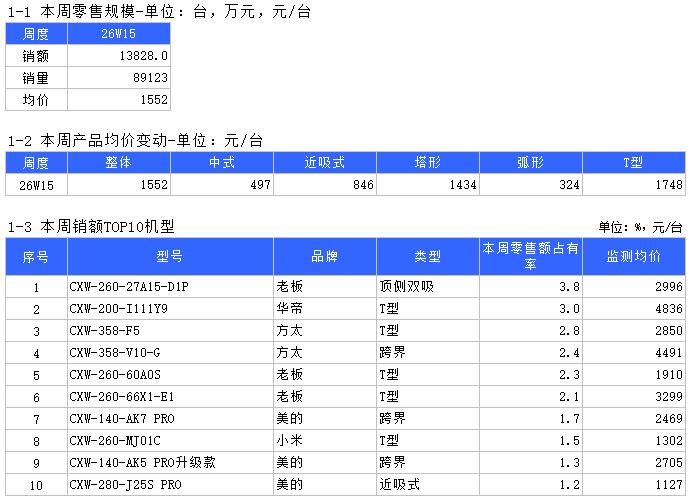The height and width of the screenshot is (503, 691).
Task: Select model CXW-140-AK5 PRO升级款
Action: tap(142, 462)
